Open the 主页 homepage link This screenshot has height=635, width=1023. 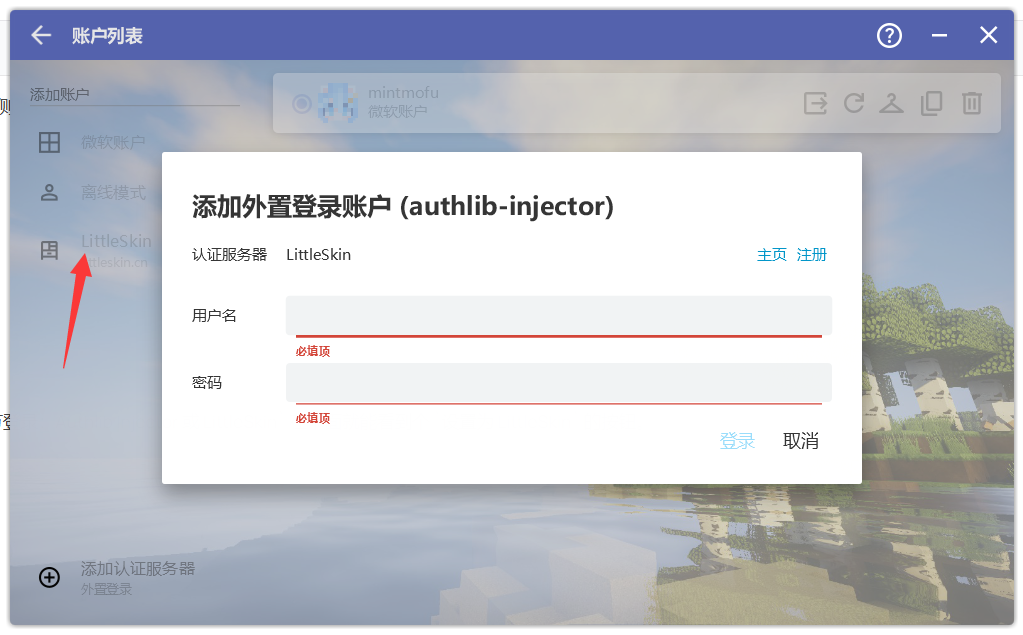[771, 255]
